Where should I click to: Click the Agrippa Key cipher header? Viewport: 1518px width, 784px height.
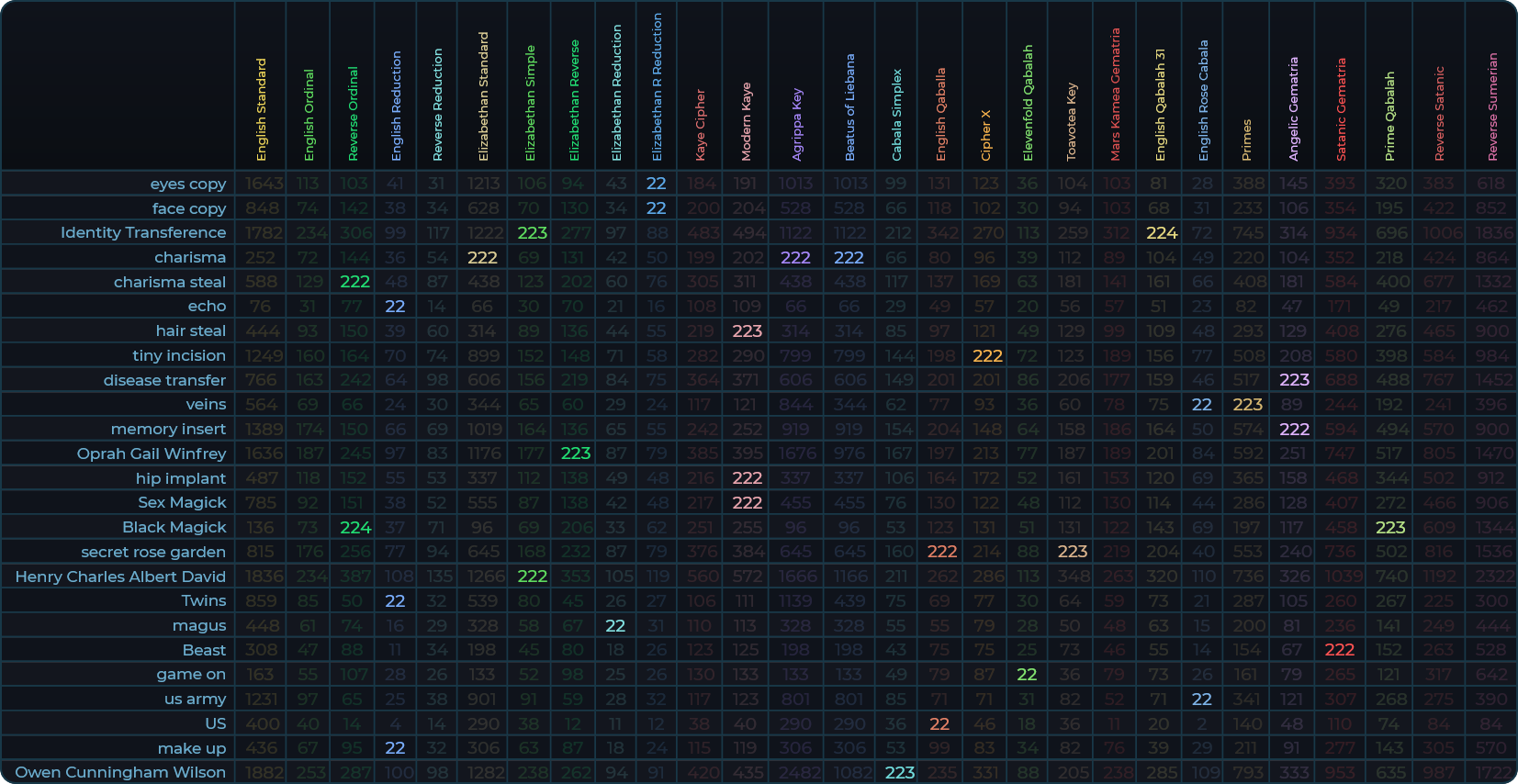(x=796, y=125)
